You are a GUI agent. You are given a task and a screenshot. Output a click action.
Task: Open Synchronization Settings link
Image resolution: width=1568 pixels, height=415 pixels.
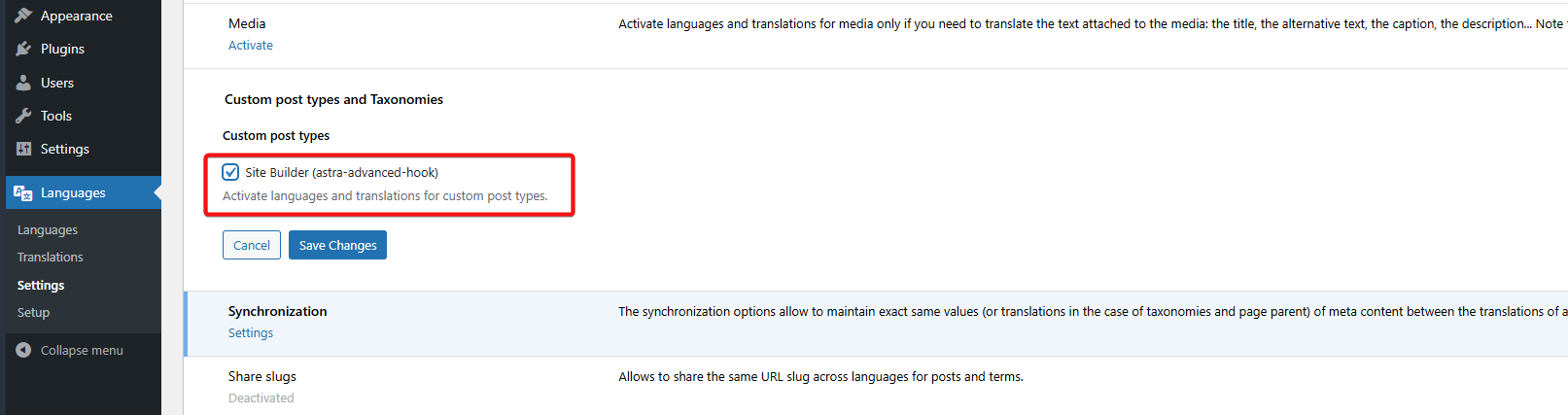(x=251, y=333)
